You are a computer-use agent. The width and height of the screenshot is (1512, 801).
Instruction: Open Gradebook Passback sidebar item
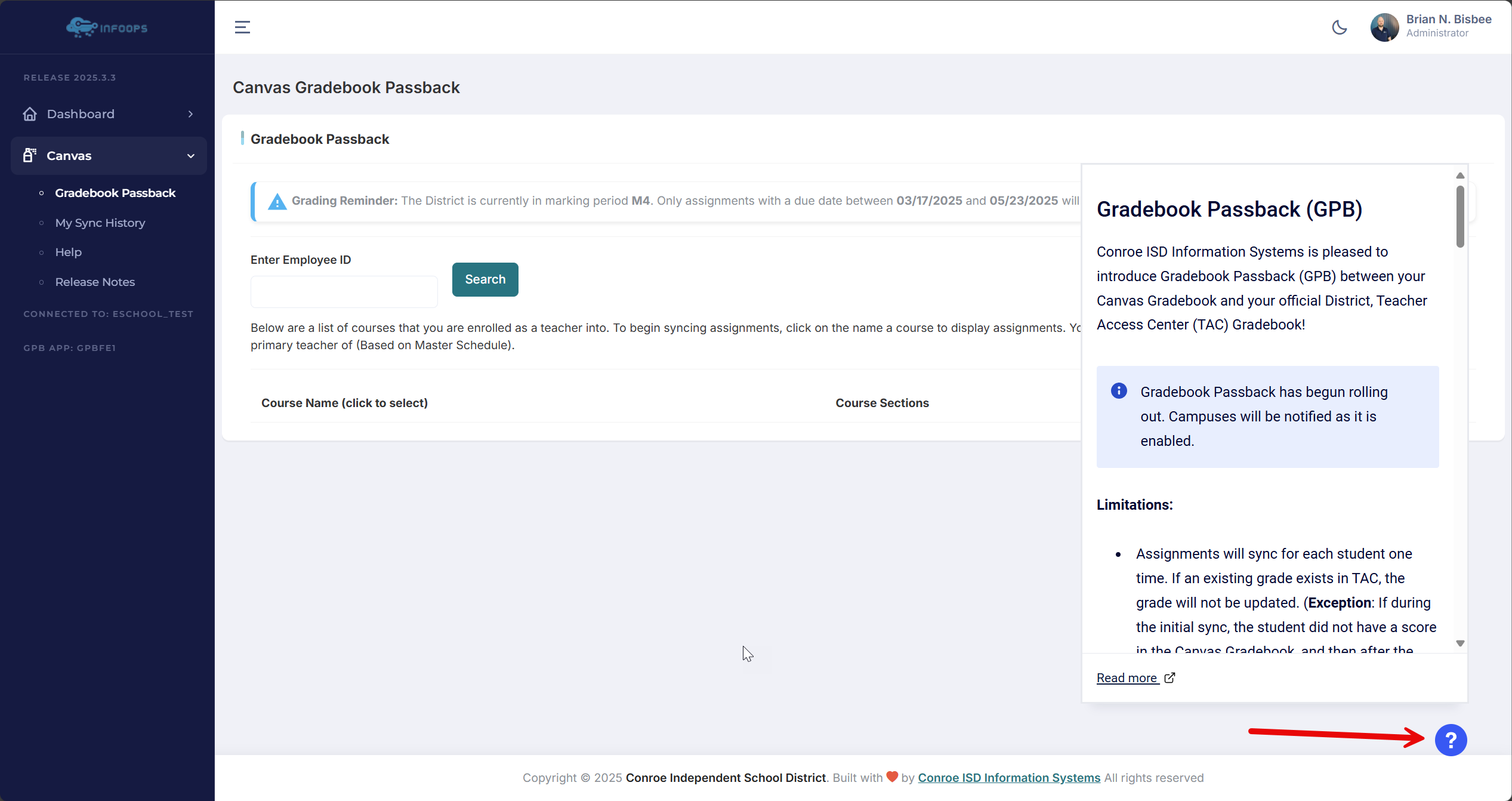(115, 193)
